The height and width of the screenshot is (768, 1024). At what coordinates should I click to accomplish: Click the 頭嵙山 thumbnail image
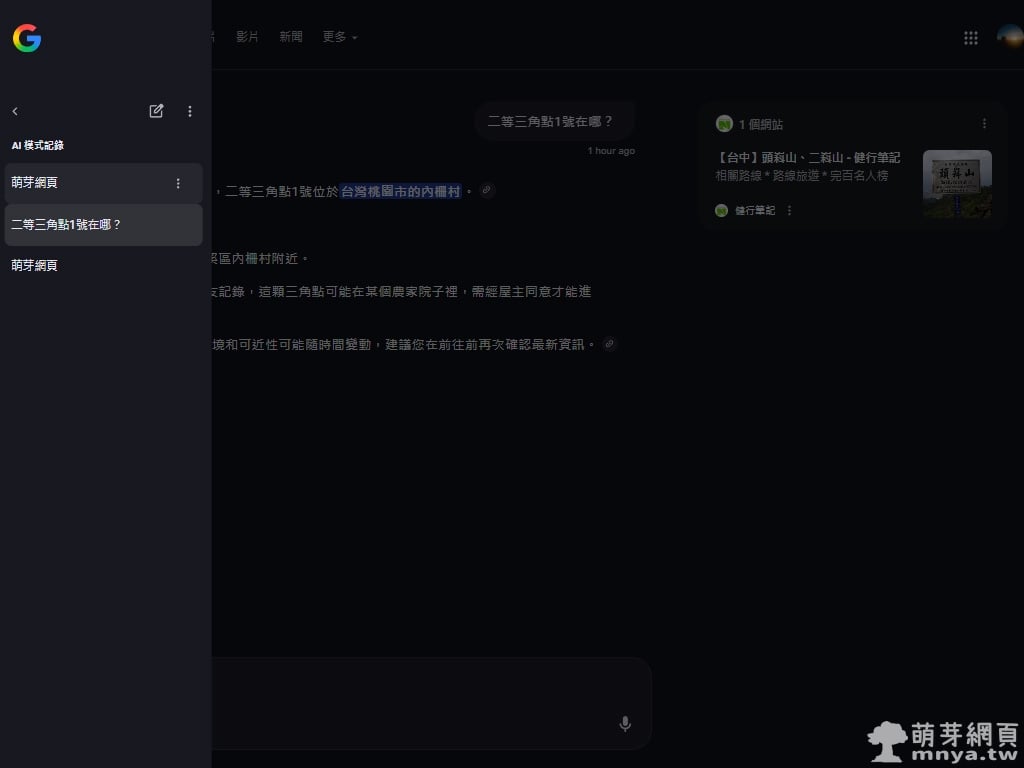coord(957,184)
